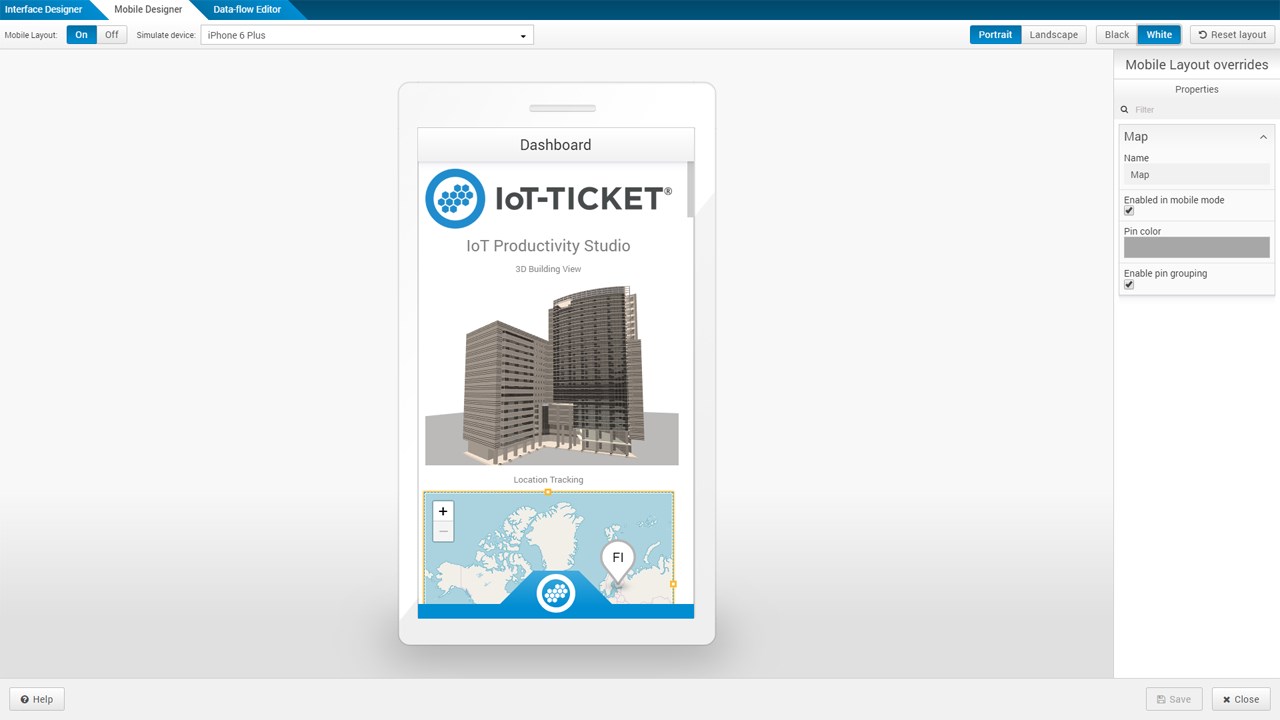Image resolution: width=1280 pixels, height=720 pixels.
Task: Click the Save button
Action: 1174,699
